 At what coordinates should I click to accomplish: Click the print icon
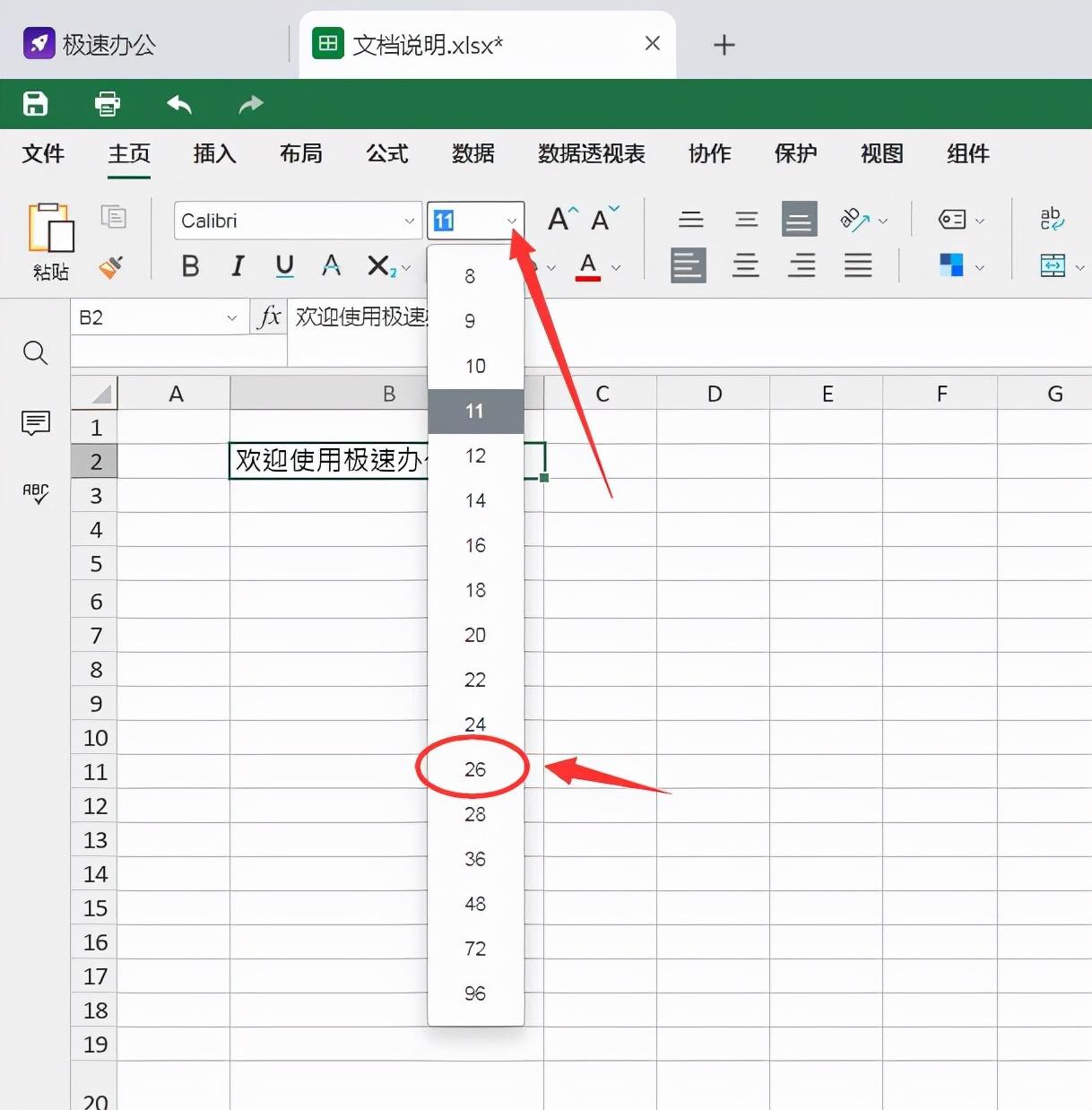108,104
